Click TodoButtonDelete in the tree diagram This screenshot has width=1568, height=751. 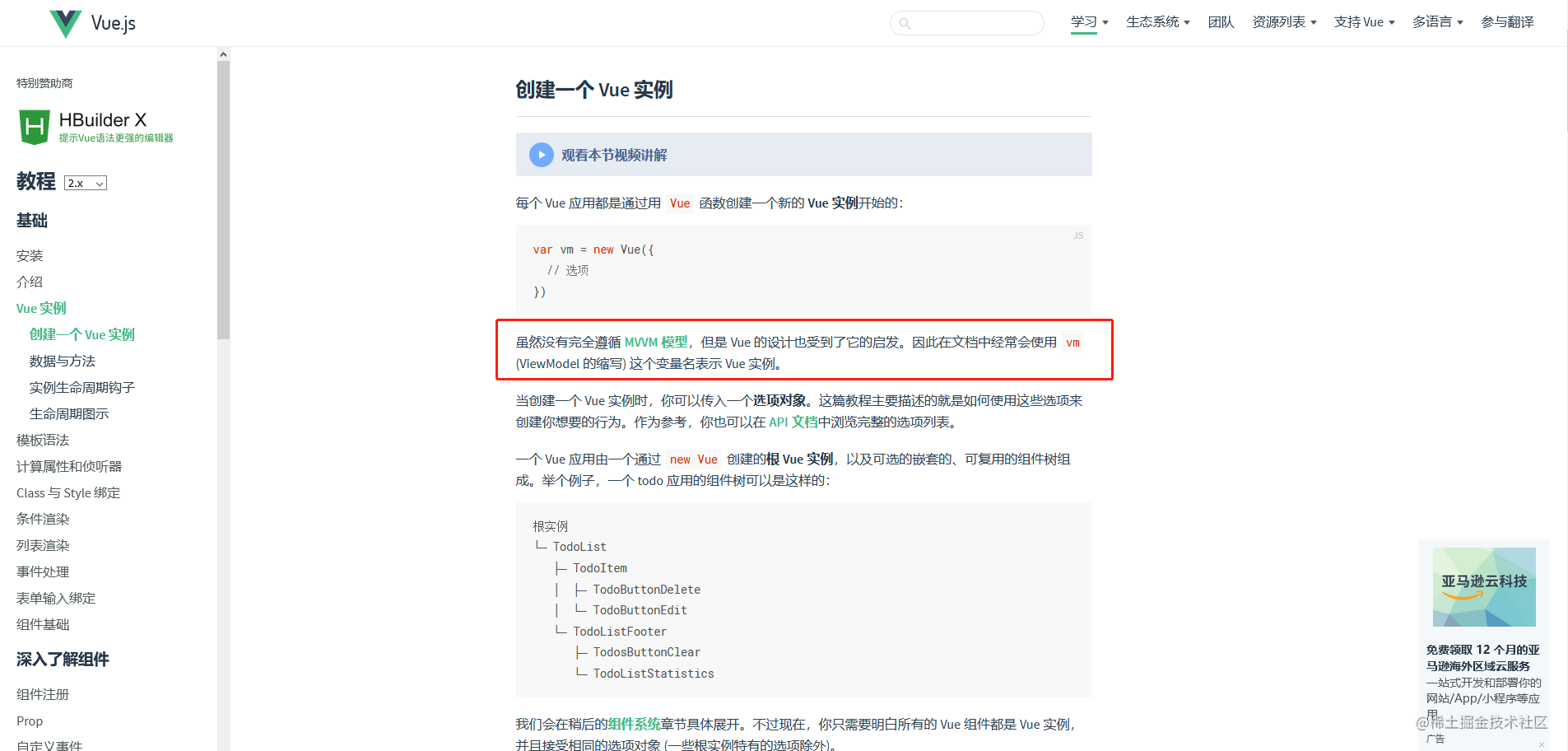pyautogui.click(x=647, y=590)
